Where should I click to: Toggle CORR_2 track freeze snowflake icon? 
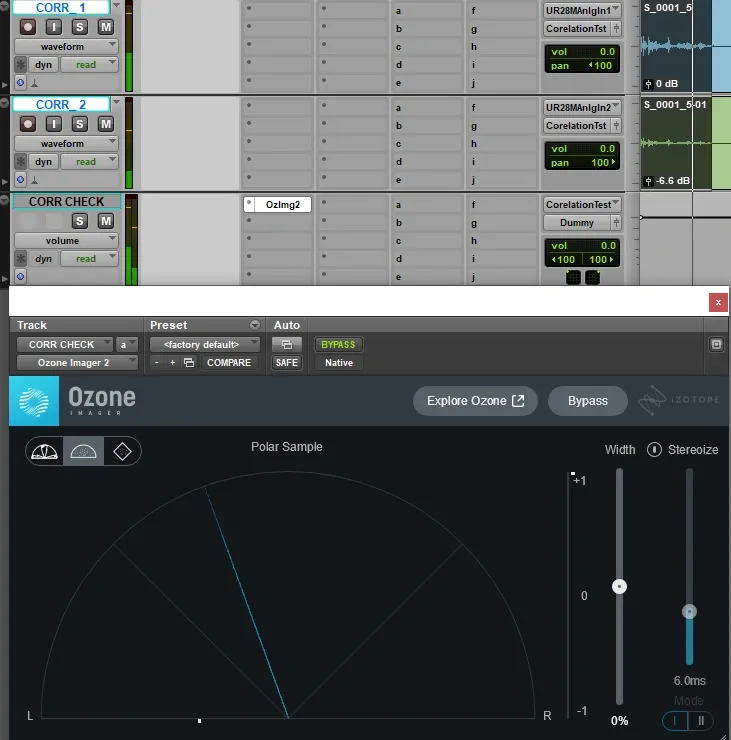(x=21, y=162)
